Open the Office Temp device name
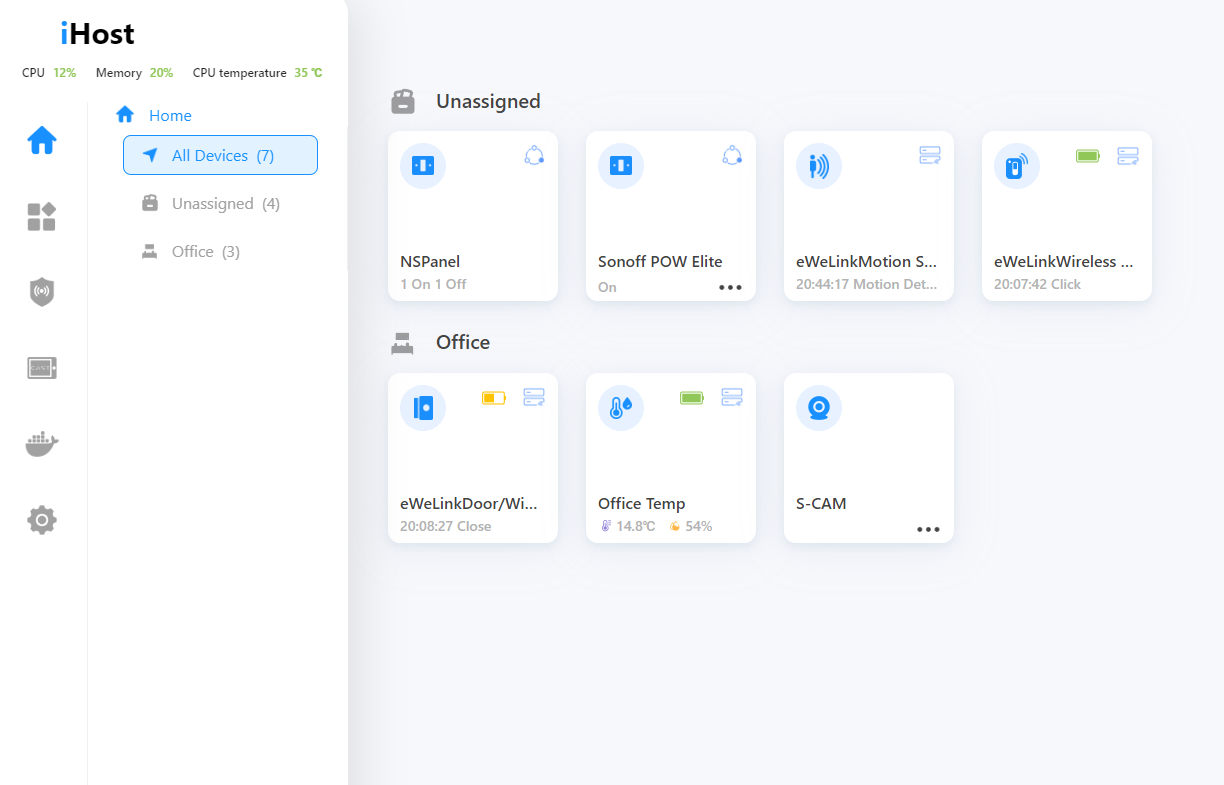1224x785 pixels. coord(641,503)
